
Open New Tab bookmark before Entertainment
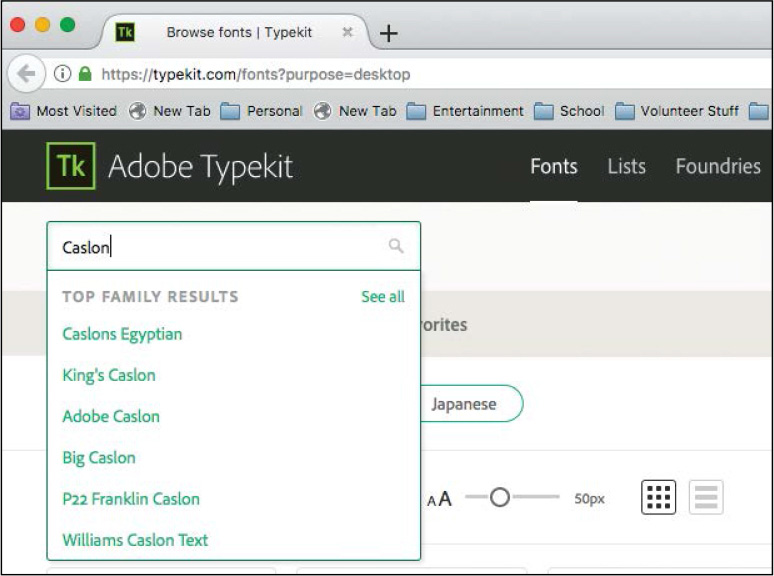click(355, 111)
